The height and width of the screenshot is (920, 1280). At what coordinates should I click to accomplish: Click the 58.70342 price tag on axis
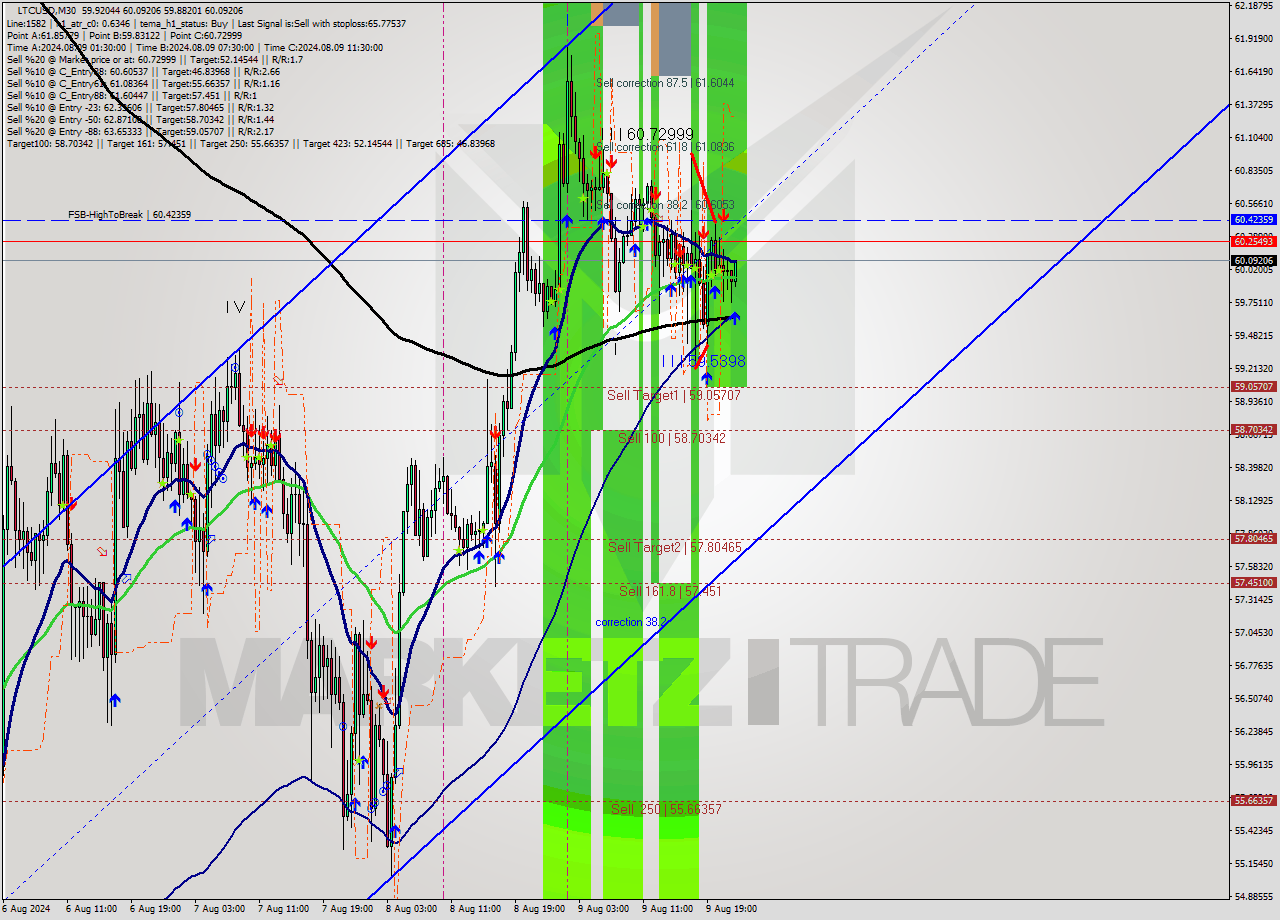1253,429
